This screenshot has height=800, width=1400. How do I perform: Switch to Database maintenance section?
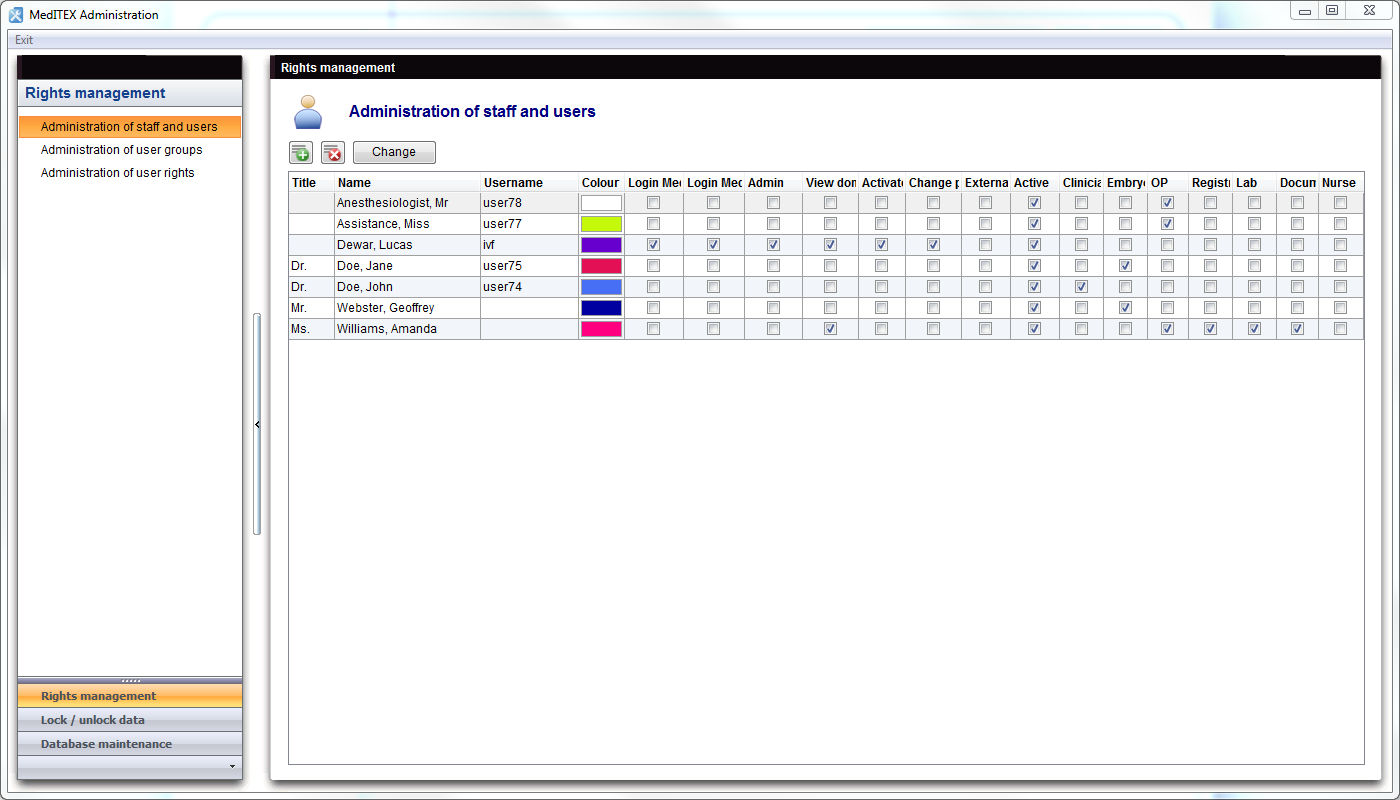click(130, 744)
